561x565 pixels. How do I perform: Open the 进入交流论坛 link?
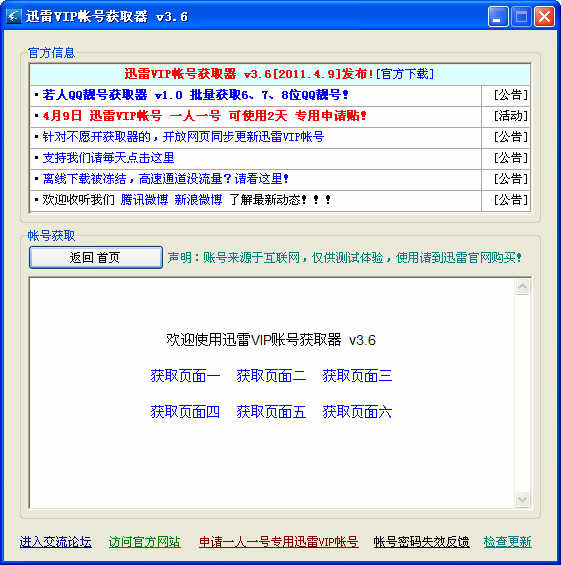pos(55,542)
